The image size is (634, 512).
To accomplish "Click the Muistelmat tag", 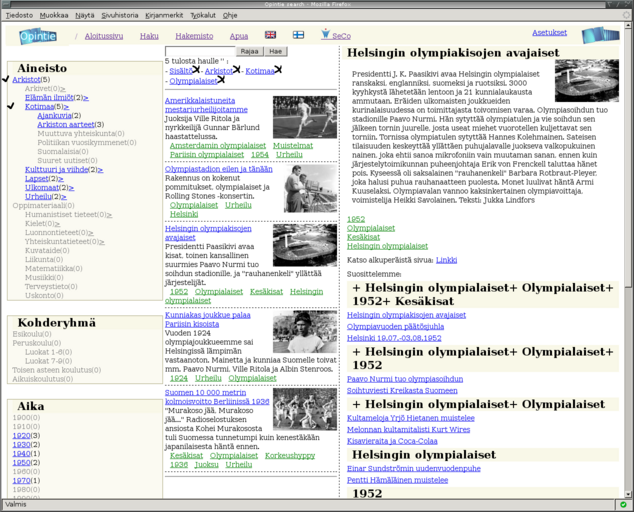I will point(293,146).
